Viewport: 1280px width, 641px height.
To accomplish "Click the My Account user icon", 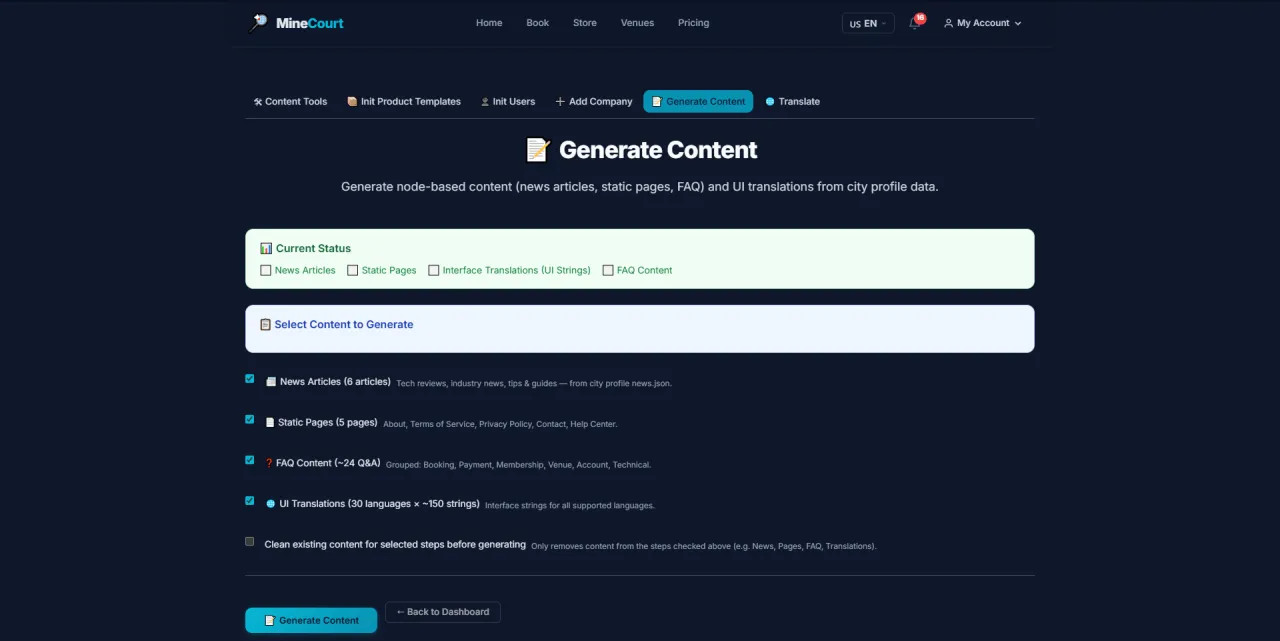I will pyautogui.click(x=948, y=23).
